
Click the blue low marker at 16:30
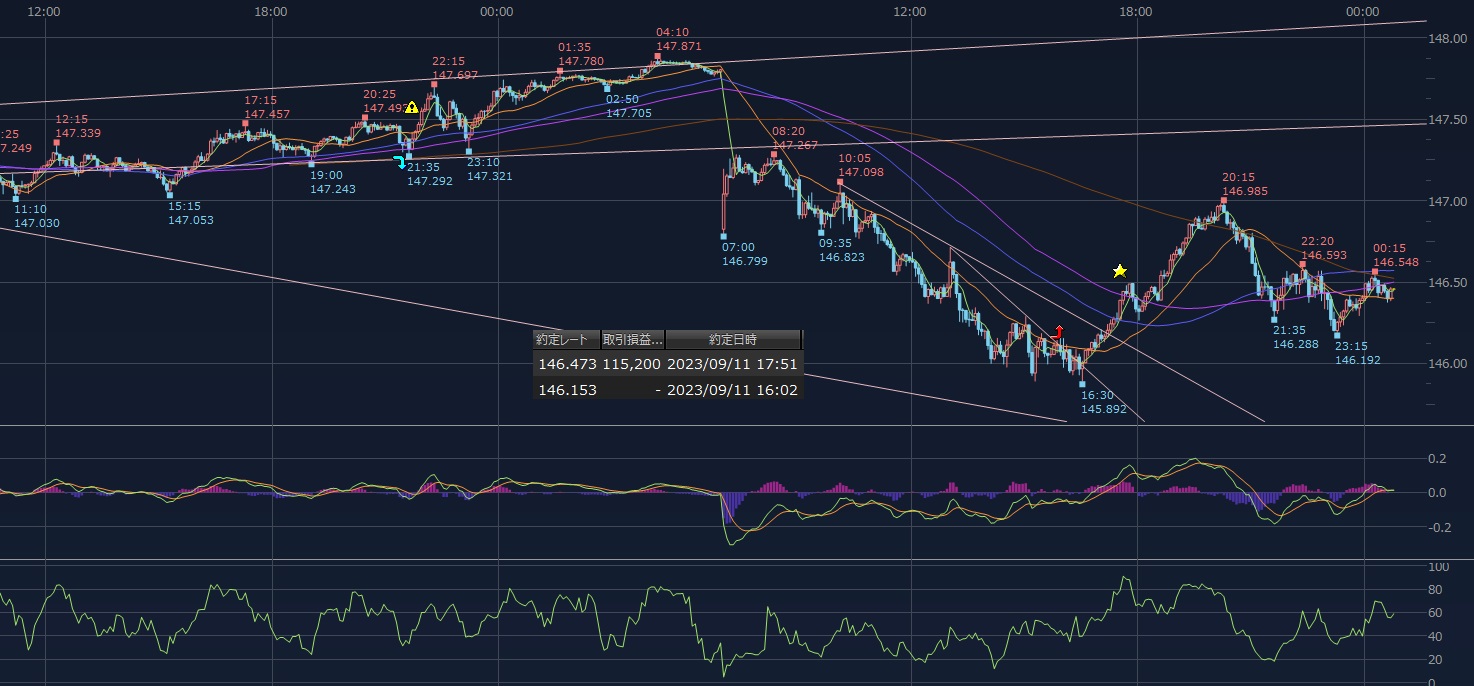coord(1081,383)
